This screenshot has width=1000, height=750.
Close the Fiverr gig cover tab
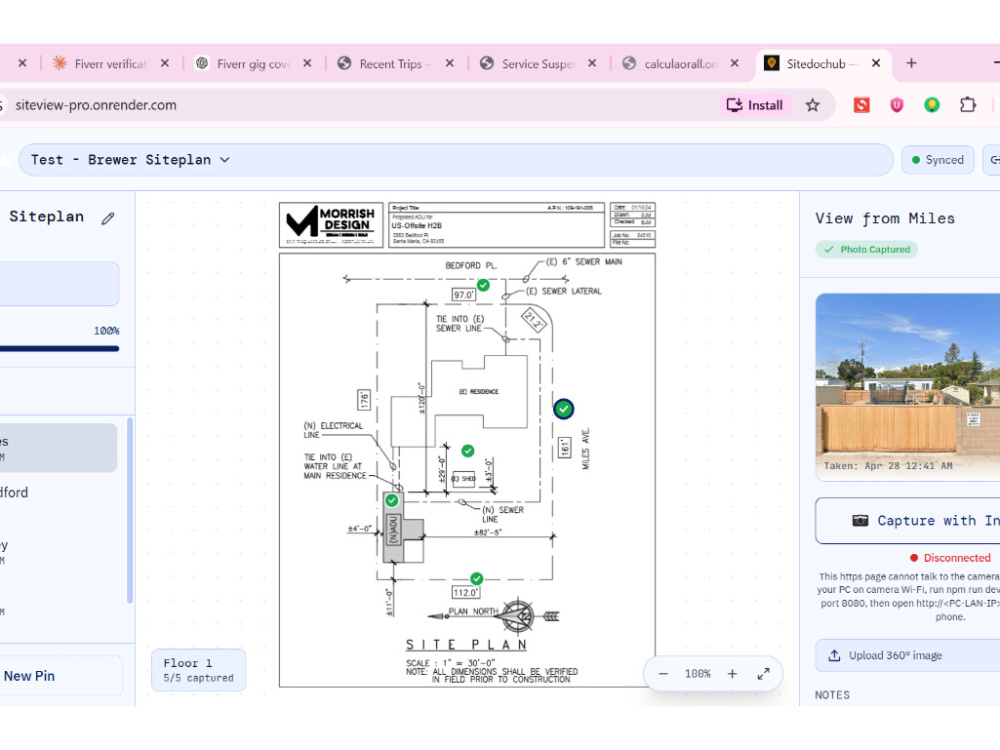307,63
